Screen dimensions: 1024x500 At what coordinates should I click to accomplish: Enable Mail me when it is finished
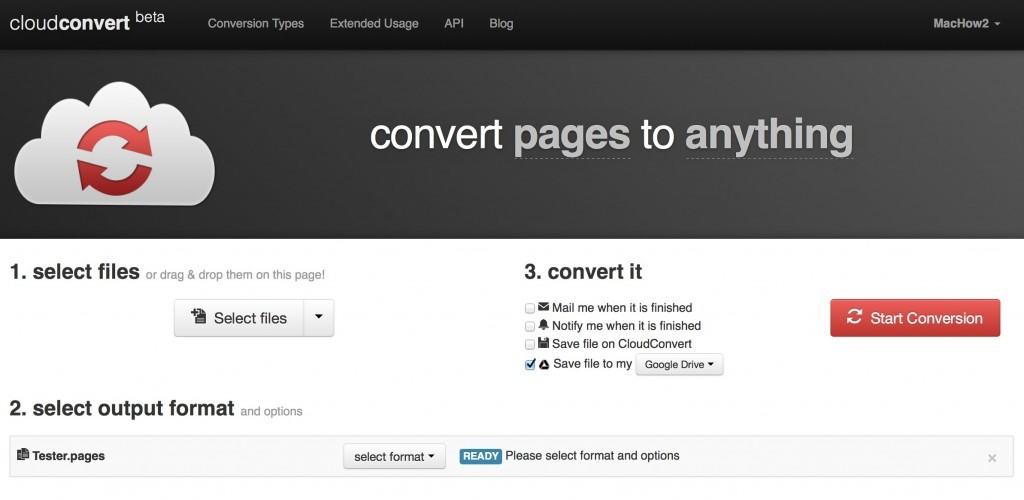530,308
